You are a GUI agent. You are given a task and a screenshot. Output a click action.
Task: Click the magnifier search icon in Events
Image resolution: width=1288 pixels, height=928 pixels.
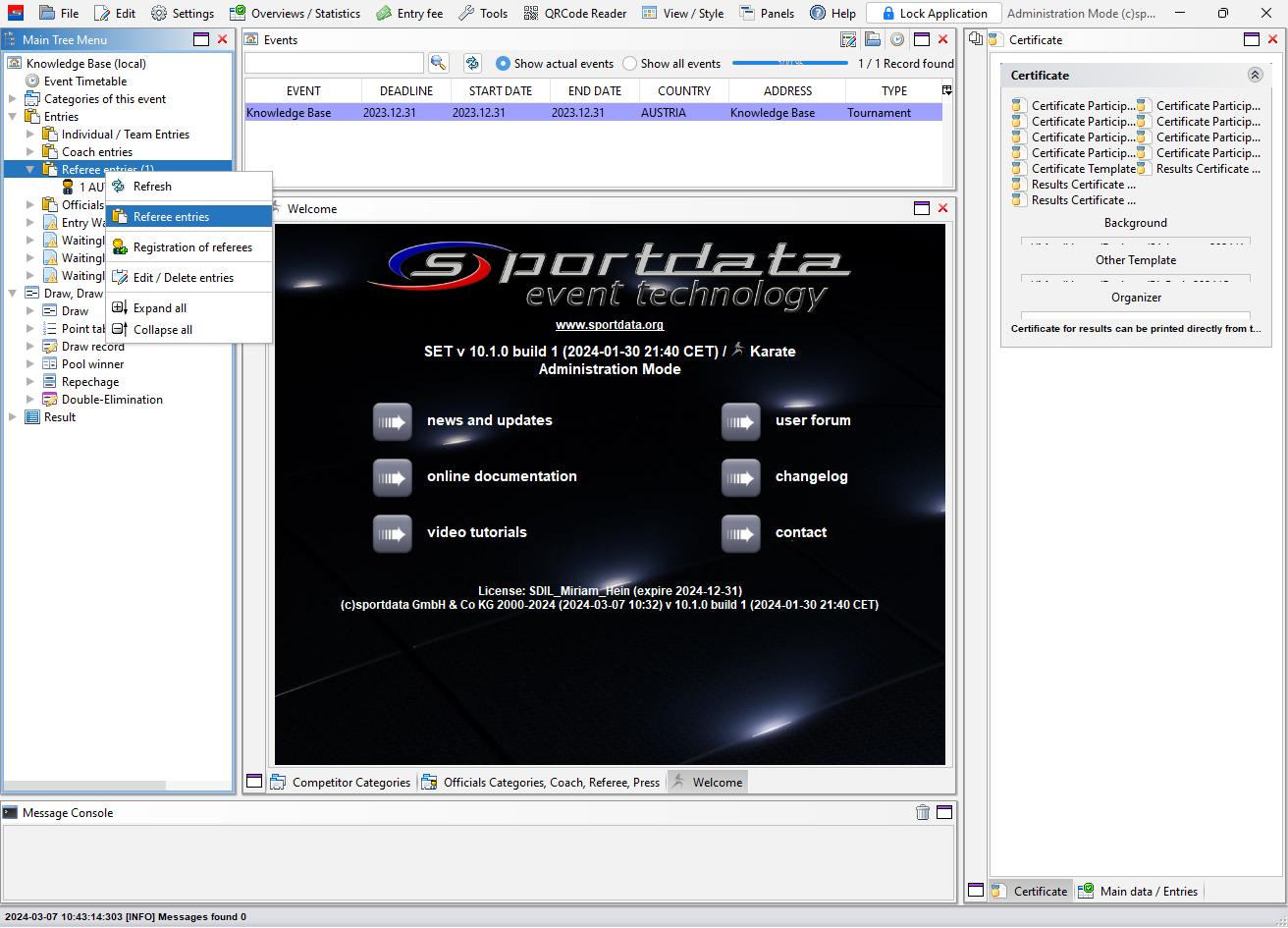coord(438,63)
